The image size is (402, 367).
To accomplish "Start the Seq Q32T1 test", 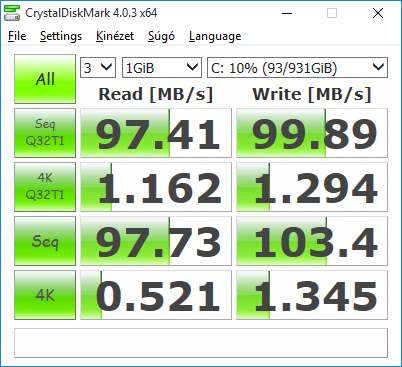I will [45, 133].
